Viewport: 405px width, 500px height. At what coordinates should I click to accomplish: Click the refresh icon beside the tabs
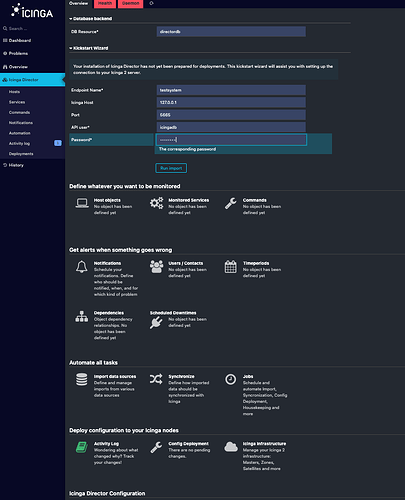(x=151, y=3)
